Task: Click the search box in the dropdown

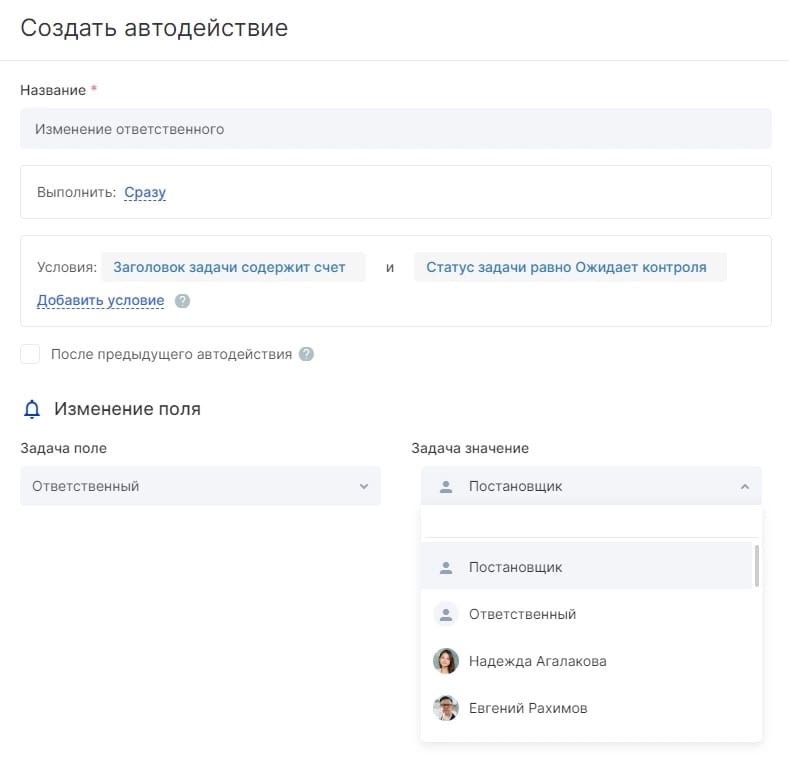Action: (591, 523)
